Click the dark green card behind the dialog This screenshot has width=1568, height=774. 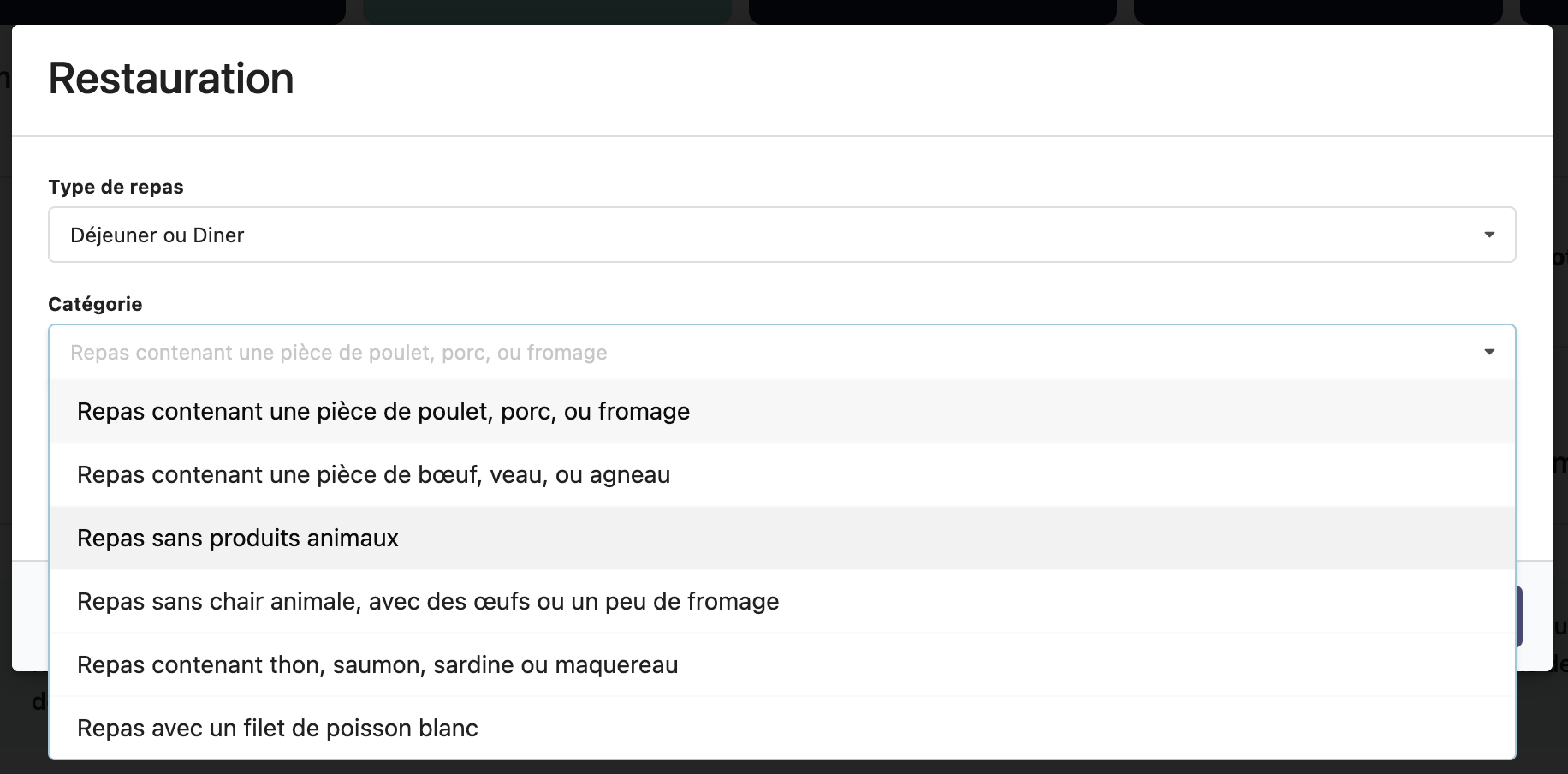click(x=546, y=11)
